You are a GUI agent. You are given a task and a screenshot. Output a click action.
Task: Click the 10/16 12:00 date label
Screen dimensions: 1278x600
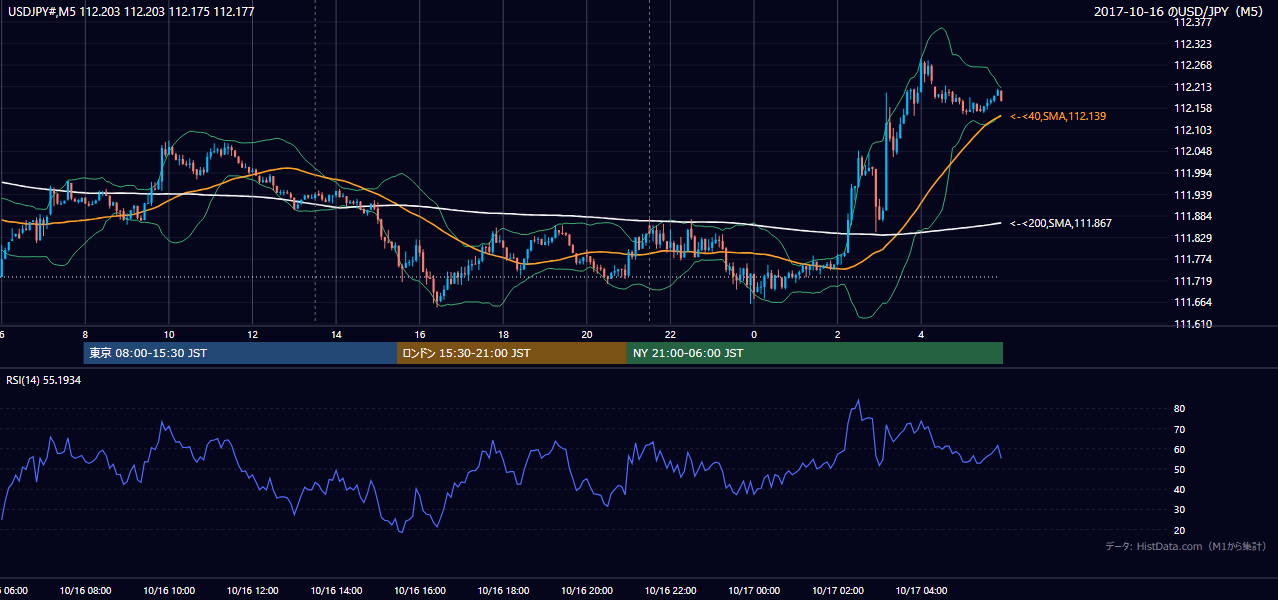coord(252,591)
